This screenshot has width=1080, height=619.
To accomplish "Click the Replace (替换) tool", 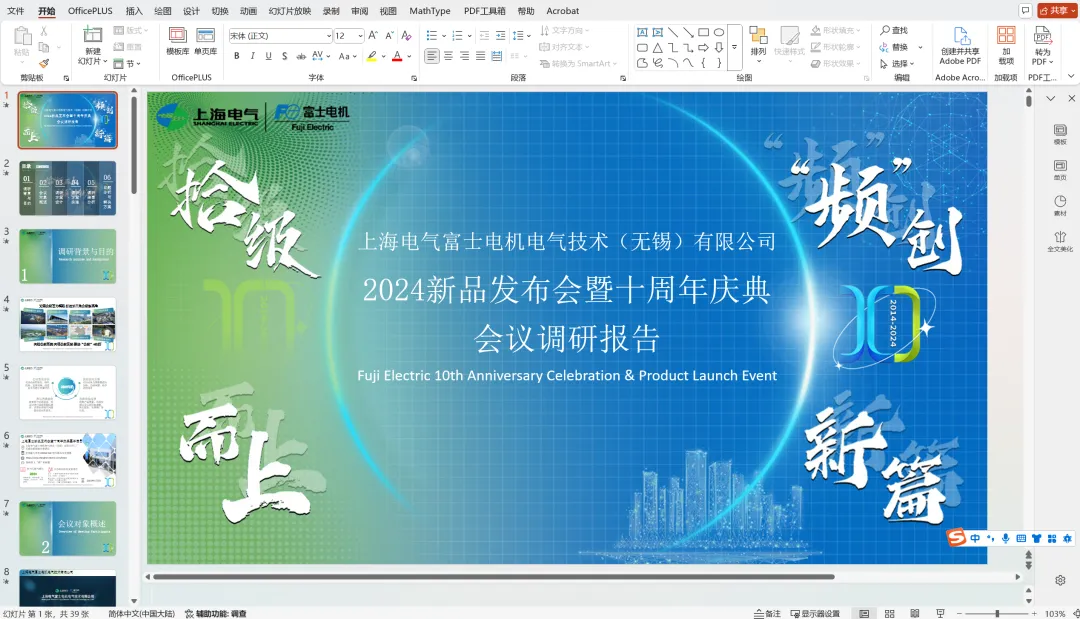I will pyautogui.click(x=894, y=47).
